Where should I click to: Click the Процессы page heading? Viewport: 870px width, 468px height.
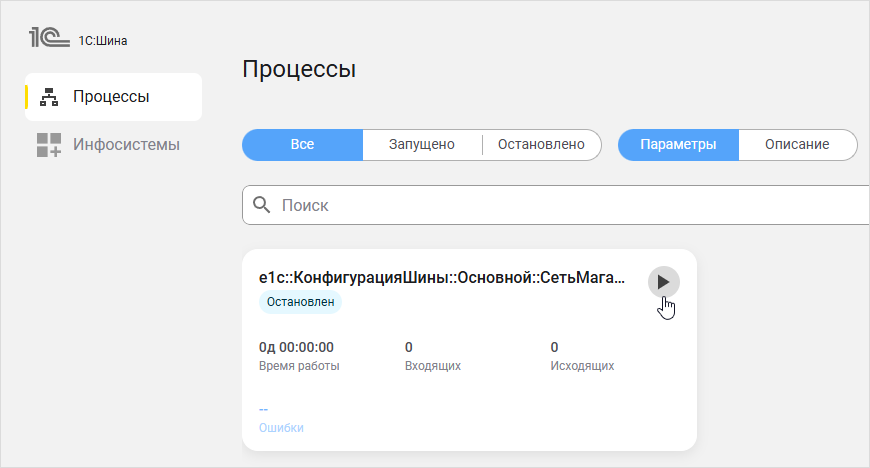[x=299, y=69]
